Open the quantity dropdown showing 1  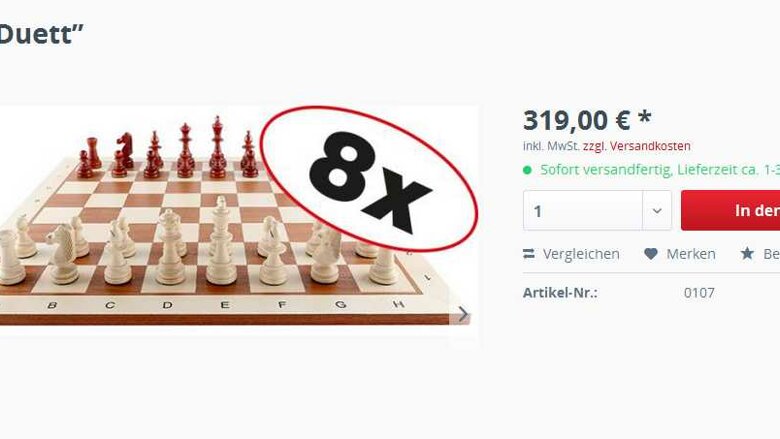click(x=597, y=211)
